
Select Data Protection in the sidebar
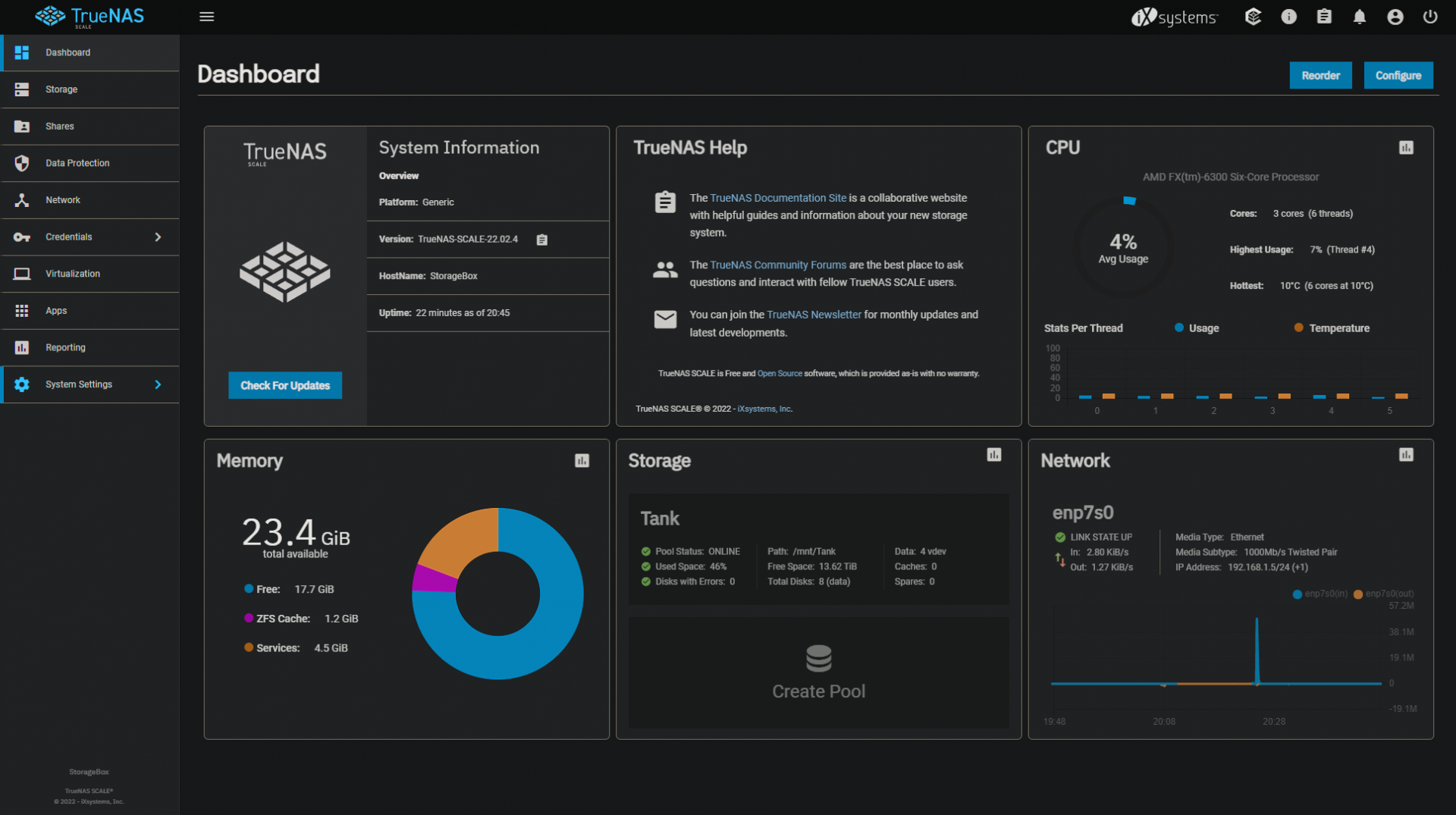coord(90,163)
